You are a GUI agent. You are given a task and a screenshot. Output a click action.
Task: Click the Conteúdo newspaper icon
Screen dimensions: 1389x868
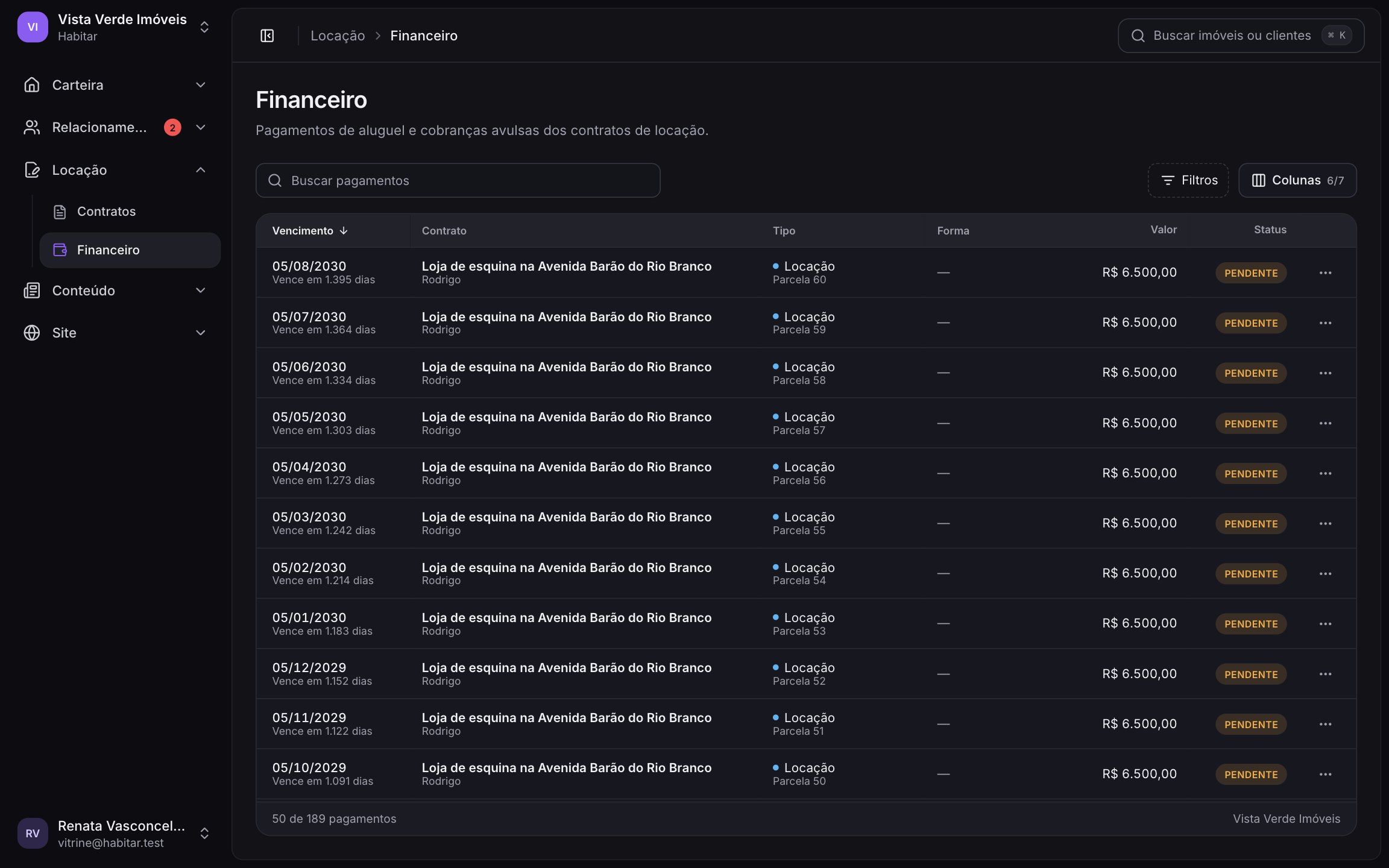[32, 291]
